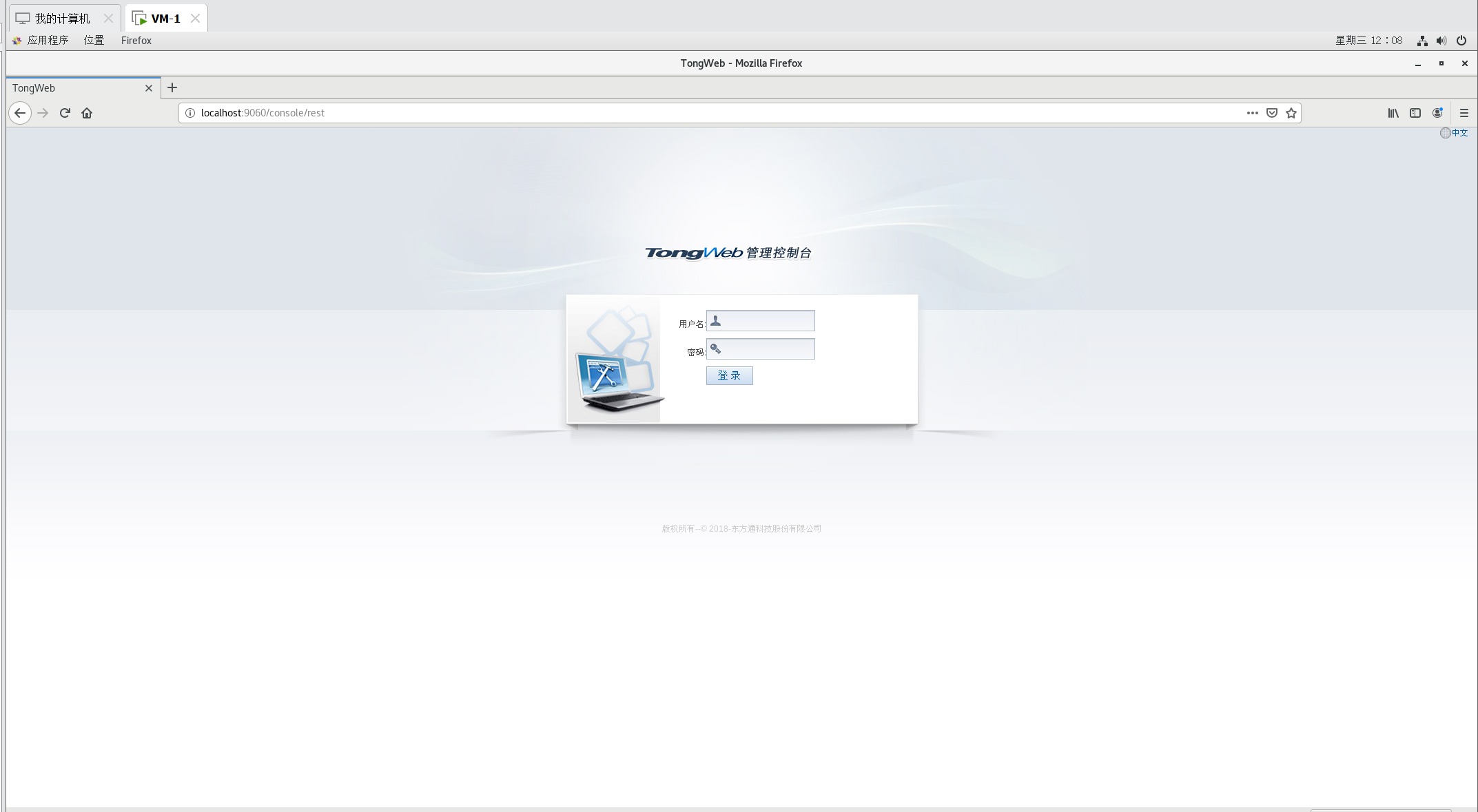Open the page actions three-dots menu
The height and width of the screenshot is (812, 1478).
pos(1252,113)
